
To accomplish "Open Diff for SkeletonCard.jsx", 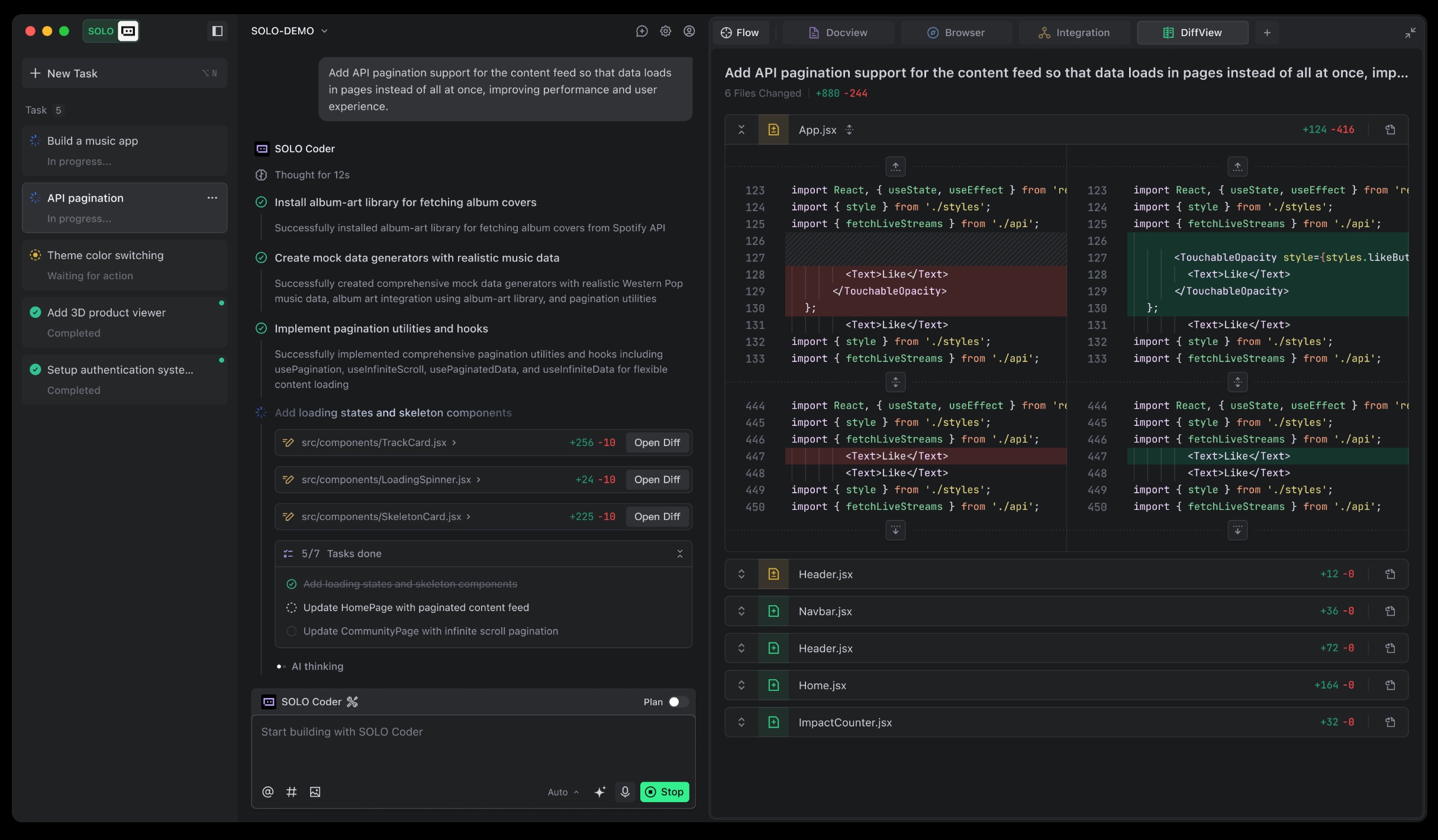I will pyautogui.click(x=657, y=516).
